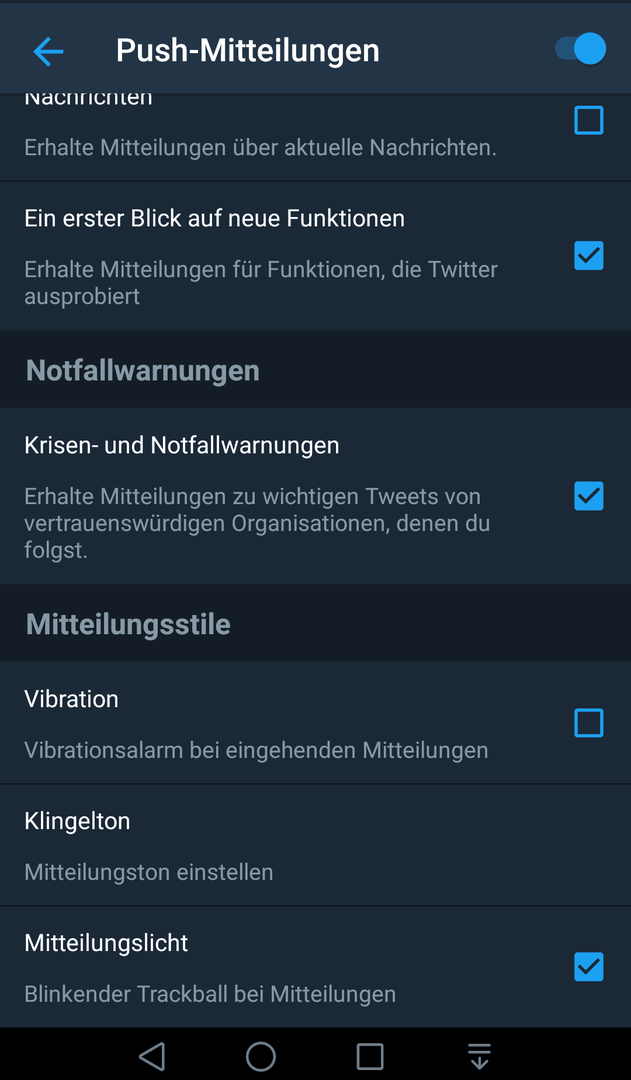The width and height of the screenshot is (631, 1080).
Task: Turn off the Push-Mitteilungen master switch
Action: click(x=581, y=50)
